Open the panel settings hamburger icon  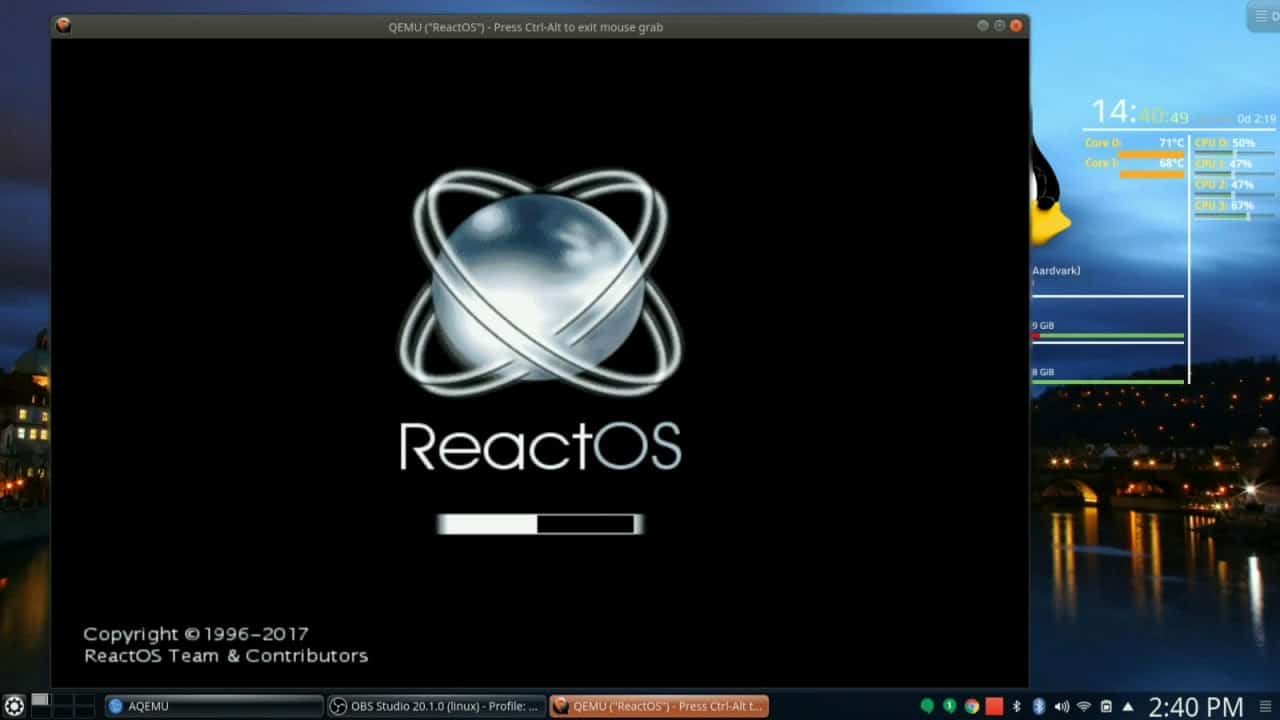1265,706
